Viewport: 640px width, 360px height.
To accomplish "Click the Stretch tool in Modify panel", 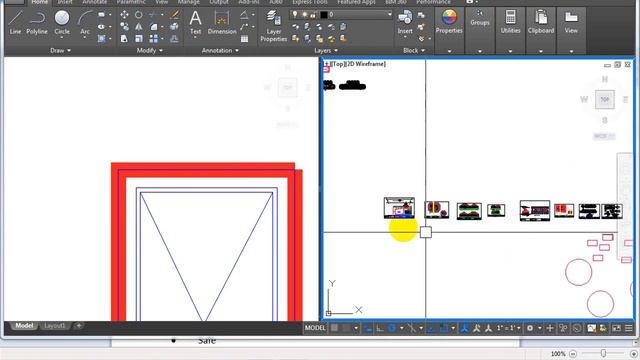I will click(124, 39).
